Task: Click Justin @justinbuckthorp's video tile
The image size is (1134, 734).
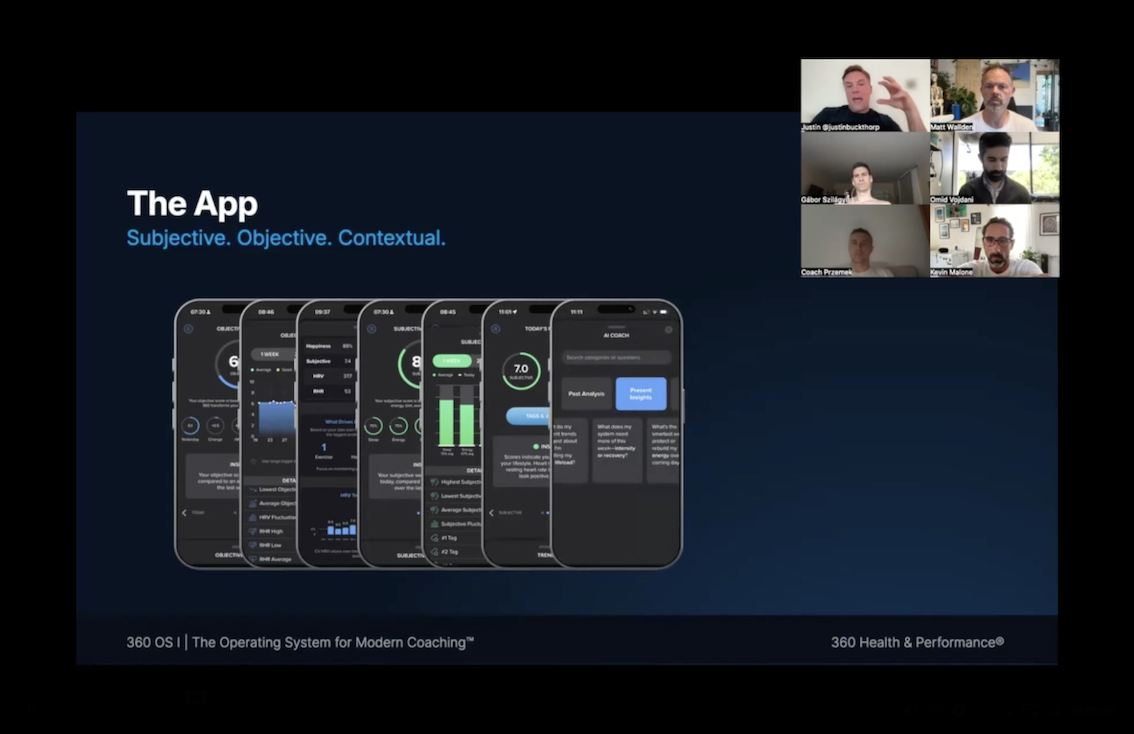Action: (x=865, y=95)
